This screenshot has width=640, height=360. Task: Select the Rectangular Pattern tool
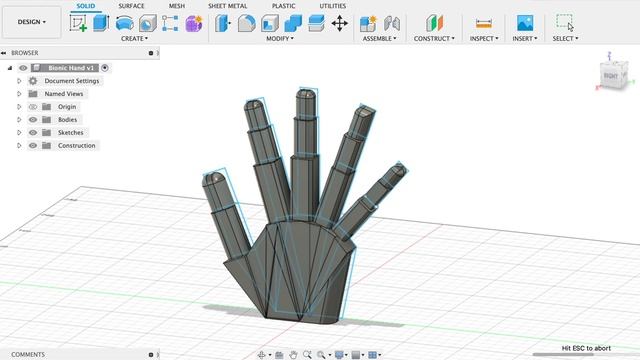tap(170, 23)
